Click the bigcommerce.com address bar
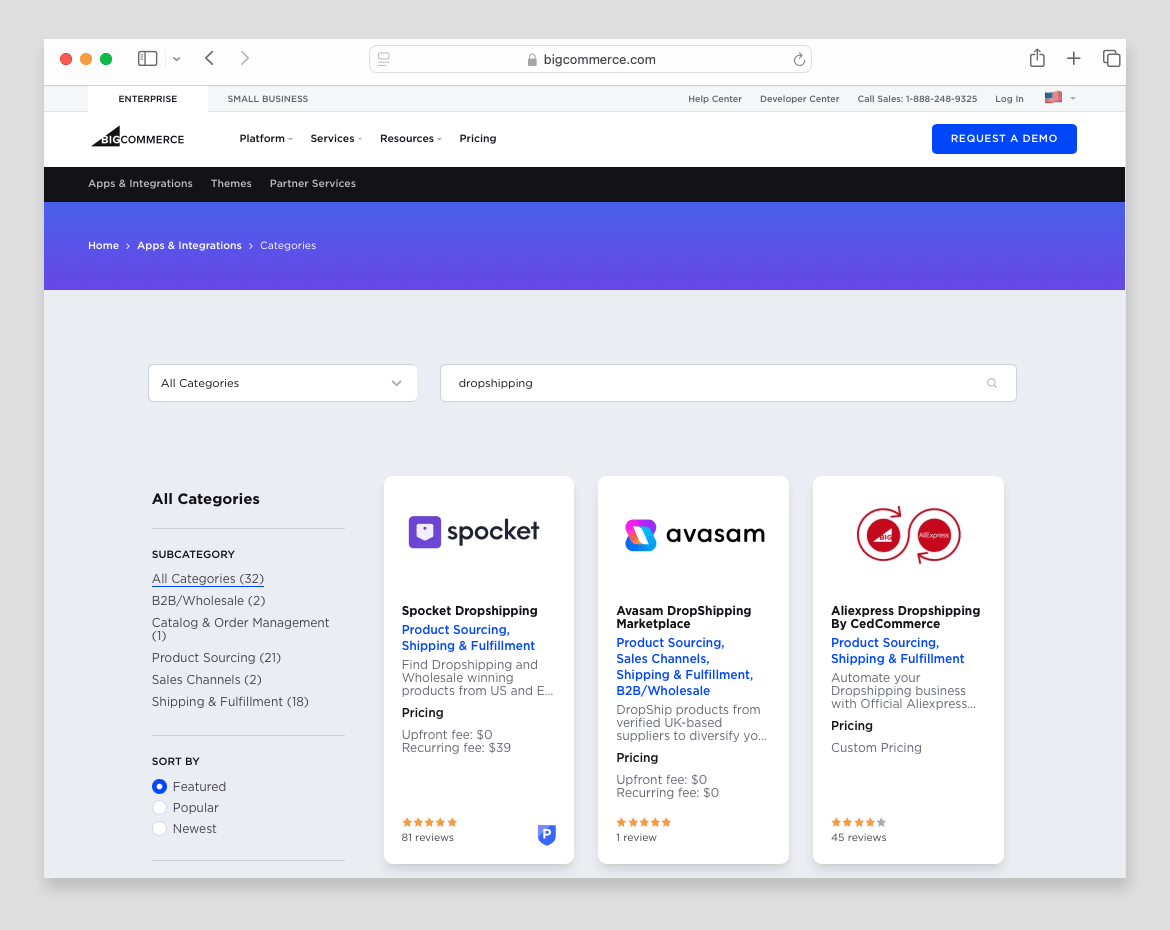This screenshot has width=1170, height=930. point(590,59)
